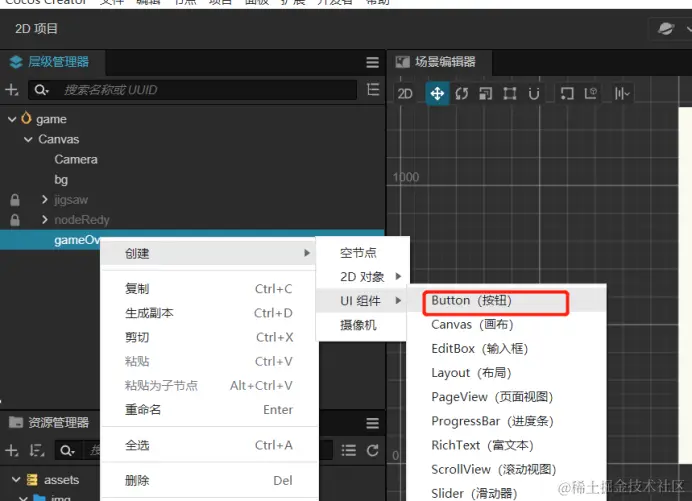
Task: Collapse the Canvas node
Action: 28,139
